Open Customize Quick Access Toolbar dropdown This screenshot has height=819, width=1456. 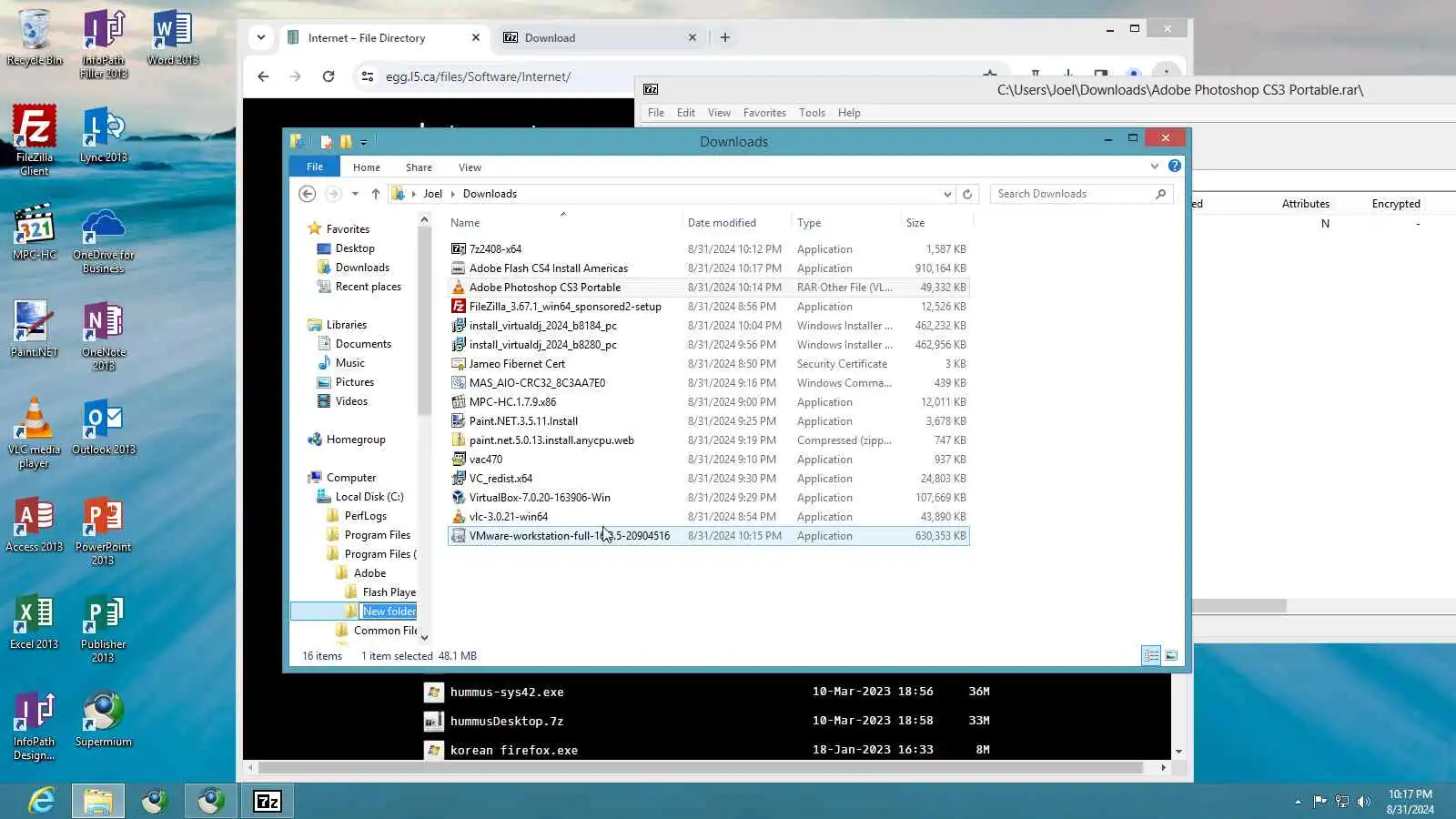[x=363, y=142]
